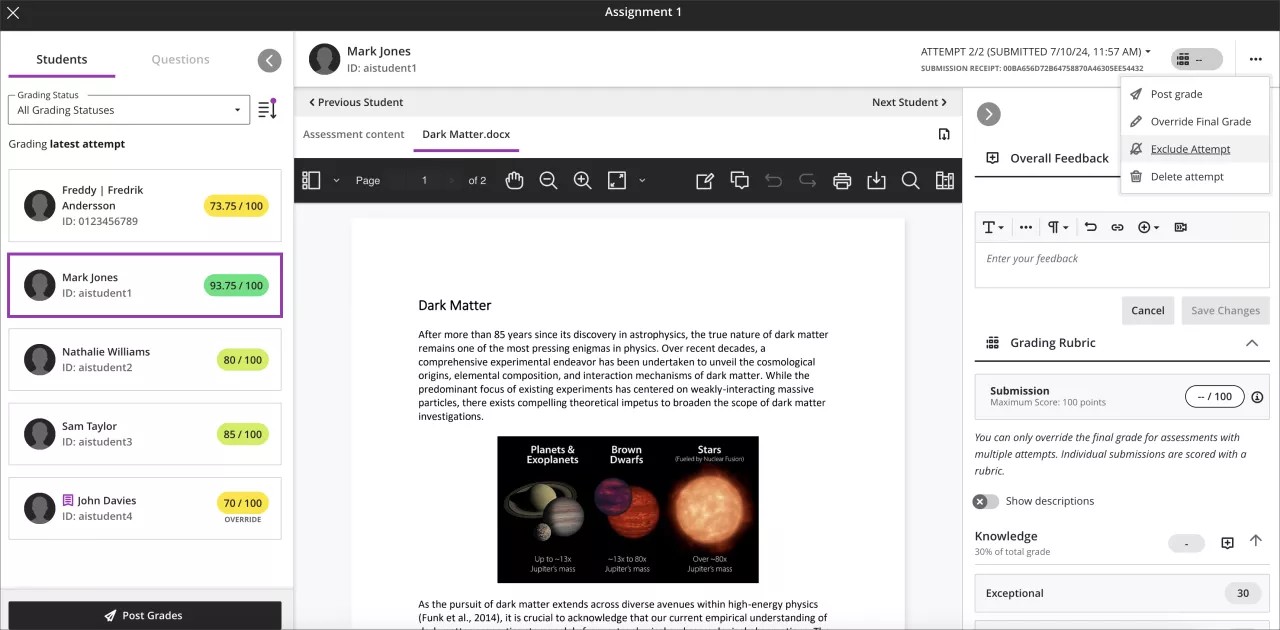Download the submitted document
1280x630 pixels.
tap(876, 180)
